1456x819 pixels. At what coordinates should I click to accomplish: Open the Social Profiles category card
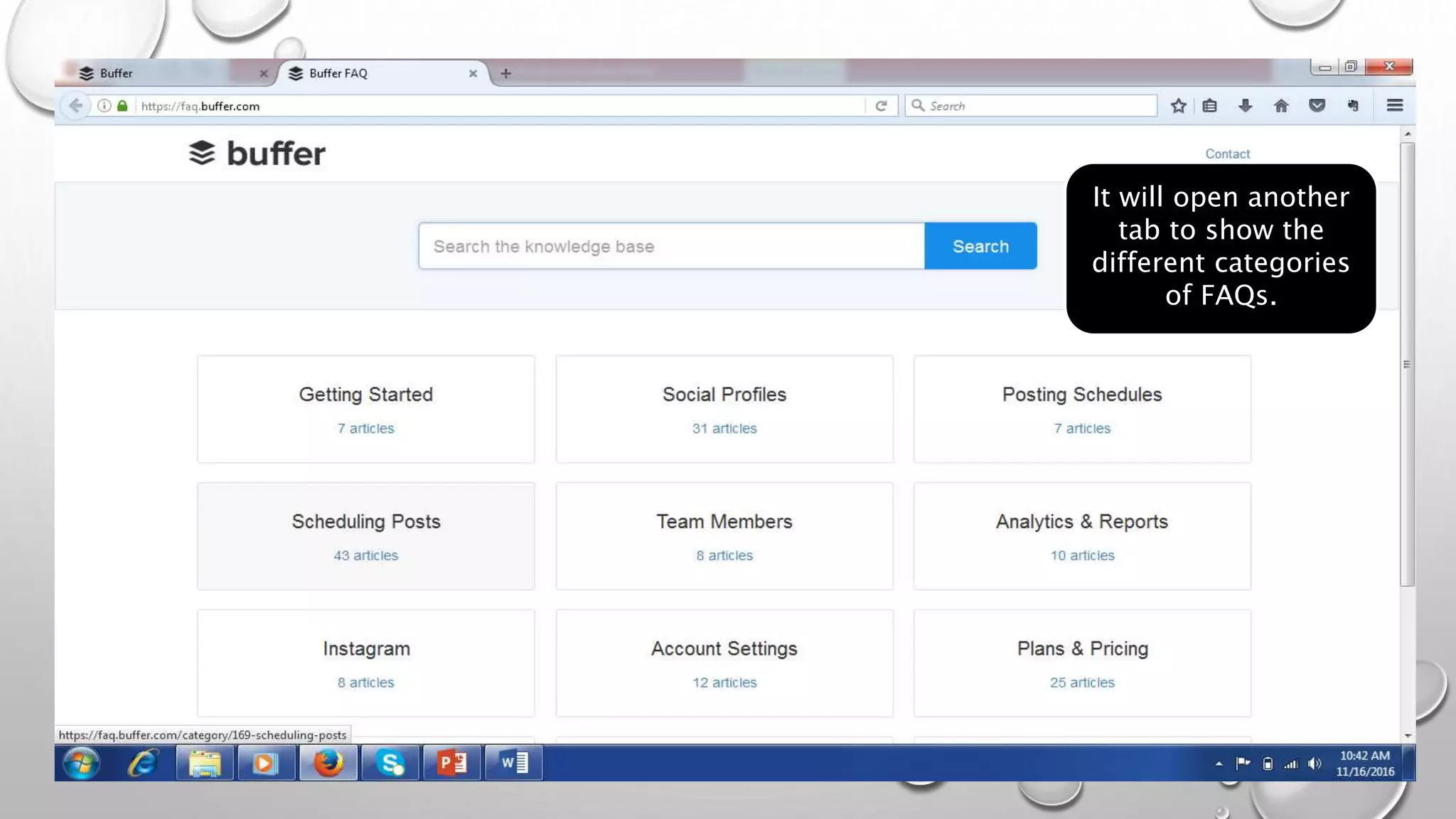click(x=724, y=409)
